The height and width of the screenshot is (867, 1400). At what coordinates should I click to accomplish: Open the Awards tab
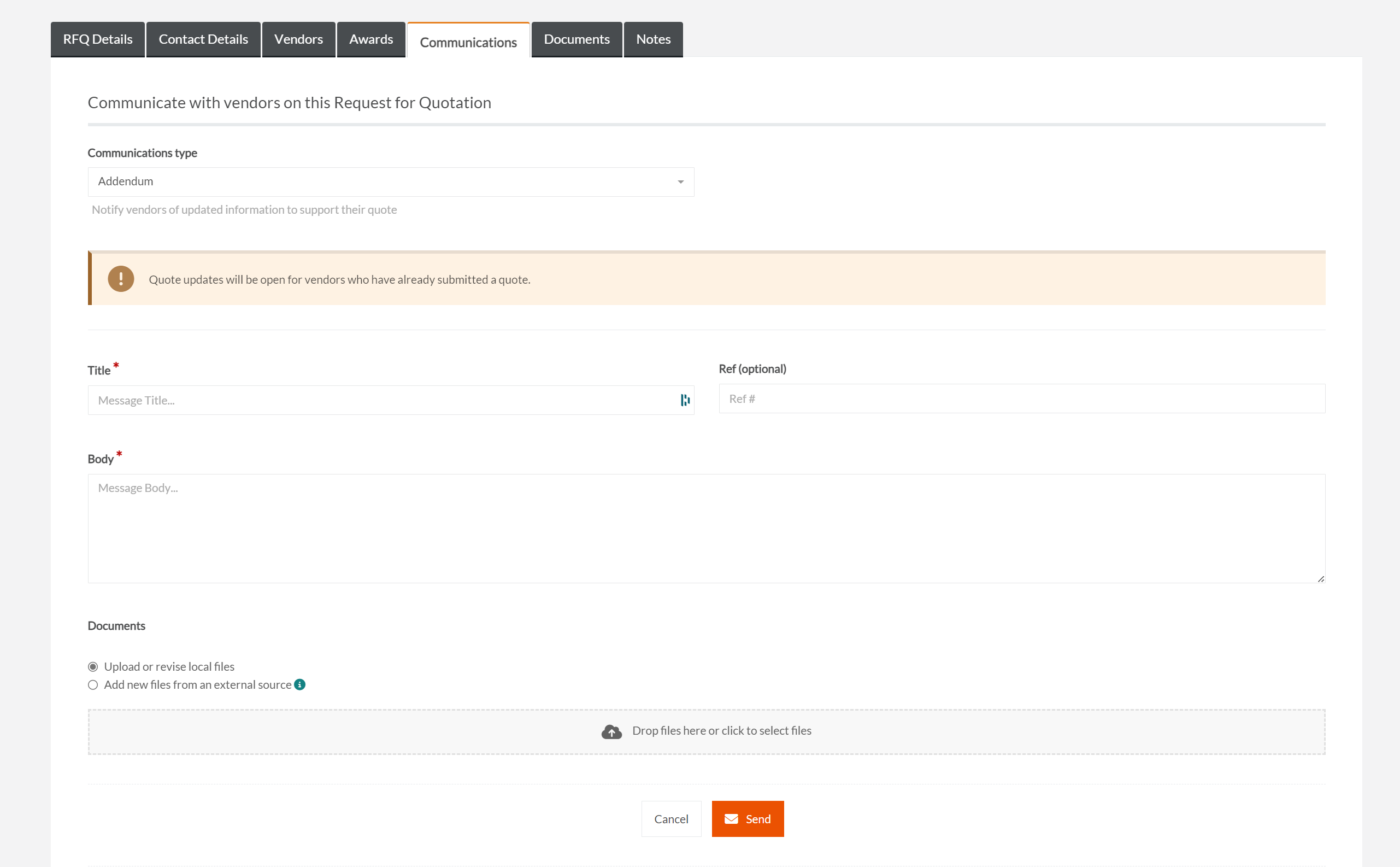click(371, 39)
